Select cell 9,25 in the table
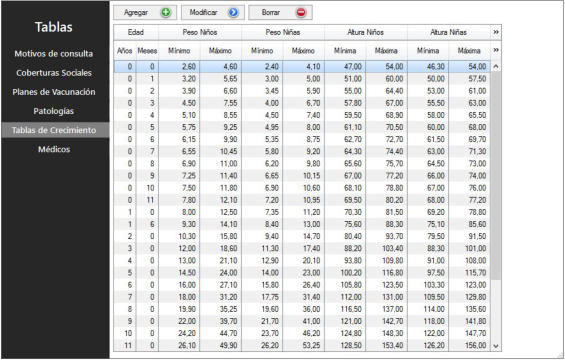565x360 pixels. tap(221, 127)
